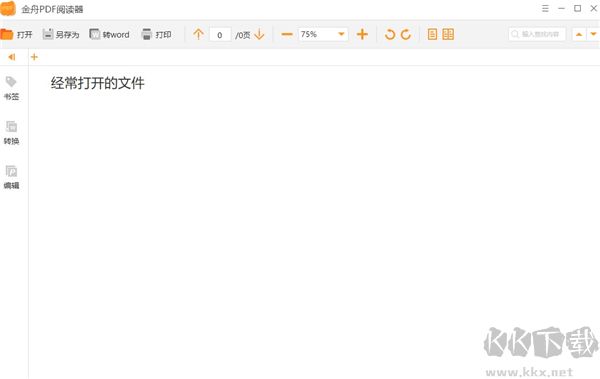
Task: Zoom out with the minus icon
Action: click(x=287, y=34)
